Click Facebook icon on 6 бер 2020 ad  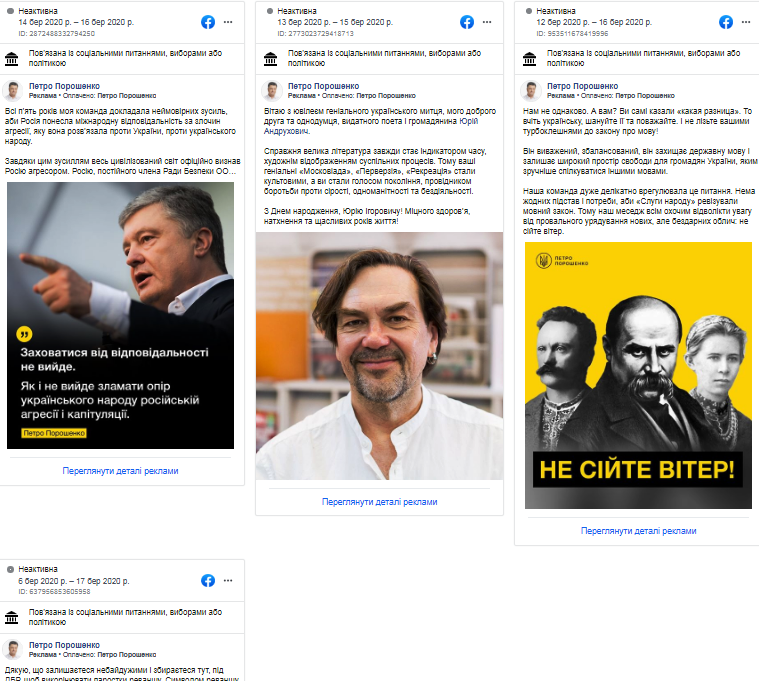[208, 581]
